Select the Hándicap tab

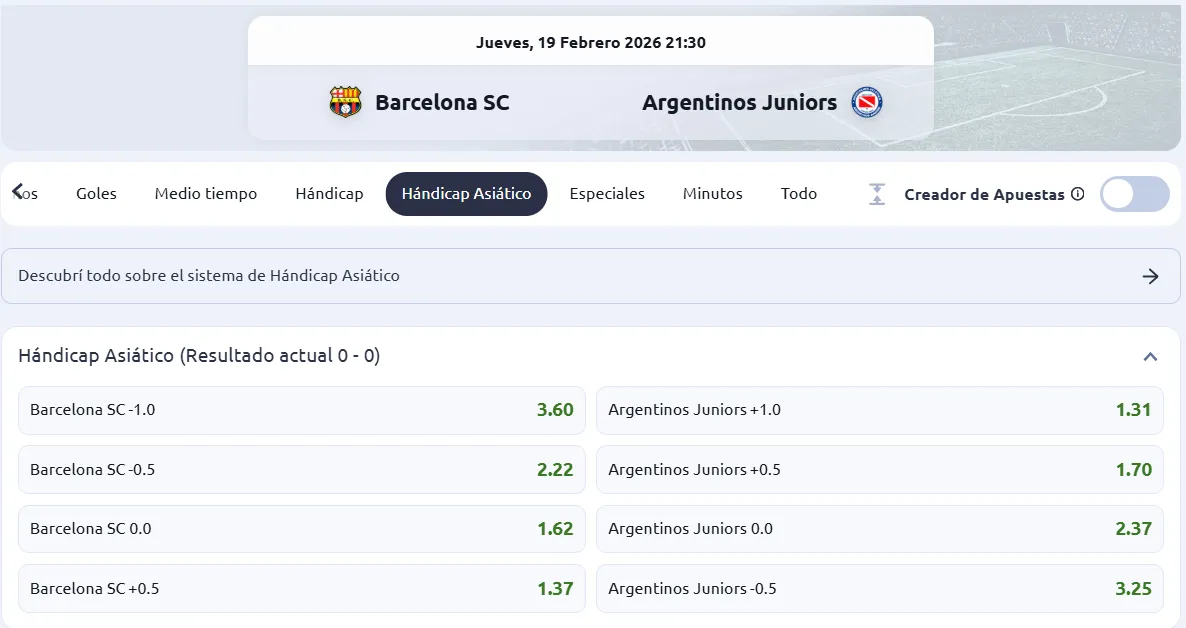click(x=329, y=194)
